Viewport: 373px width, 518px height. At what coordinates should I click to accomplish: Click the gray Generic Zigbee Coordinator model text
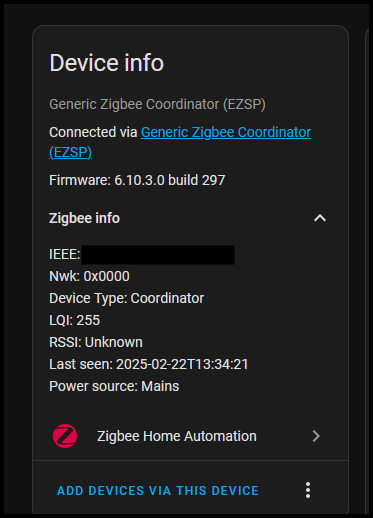(x=157, y=105)
